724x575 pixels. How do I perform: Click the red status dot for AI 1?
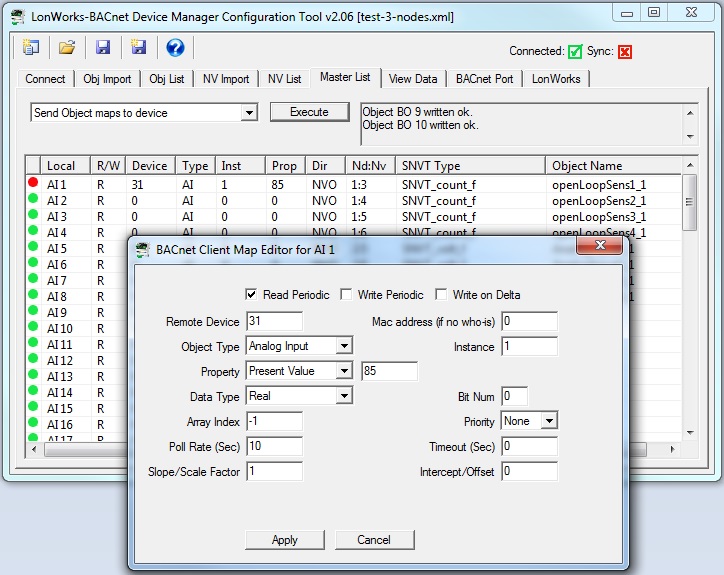tap(33, 183)
